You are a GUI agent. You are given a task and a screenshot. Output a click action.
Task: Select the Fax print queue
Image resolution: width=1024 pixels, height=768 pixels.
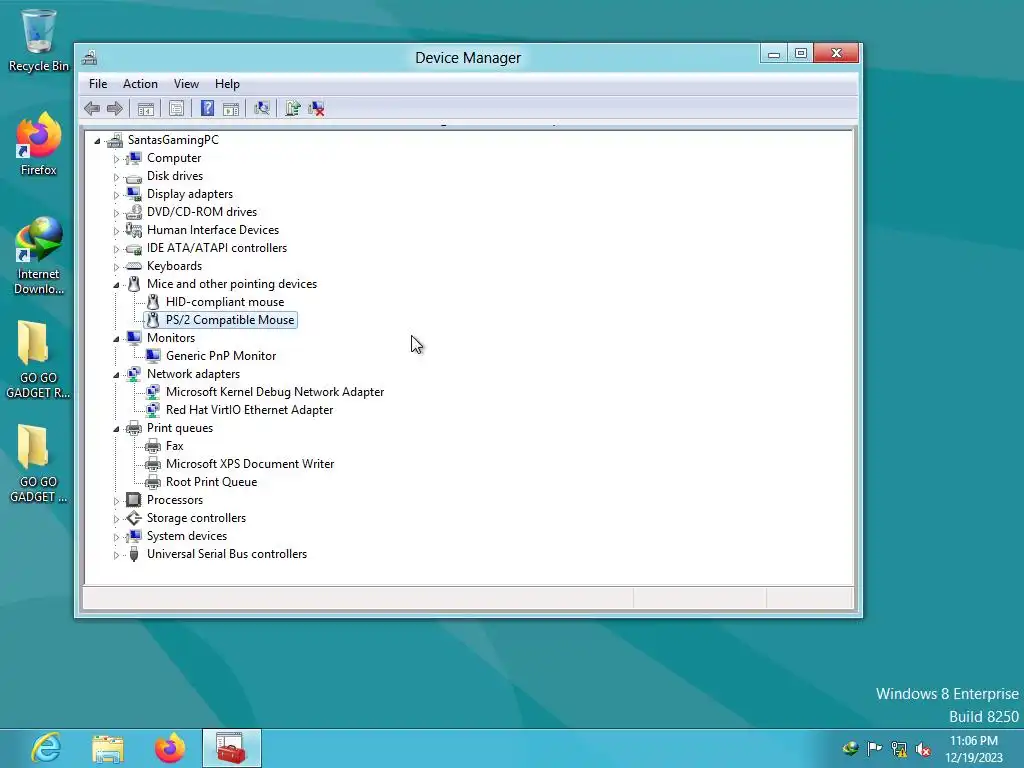click(174, 446)
